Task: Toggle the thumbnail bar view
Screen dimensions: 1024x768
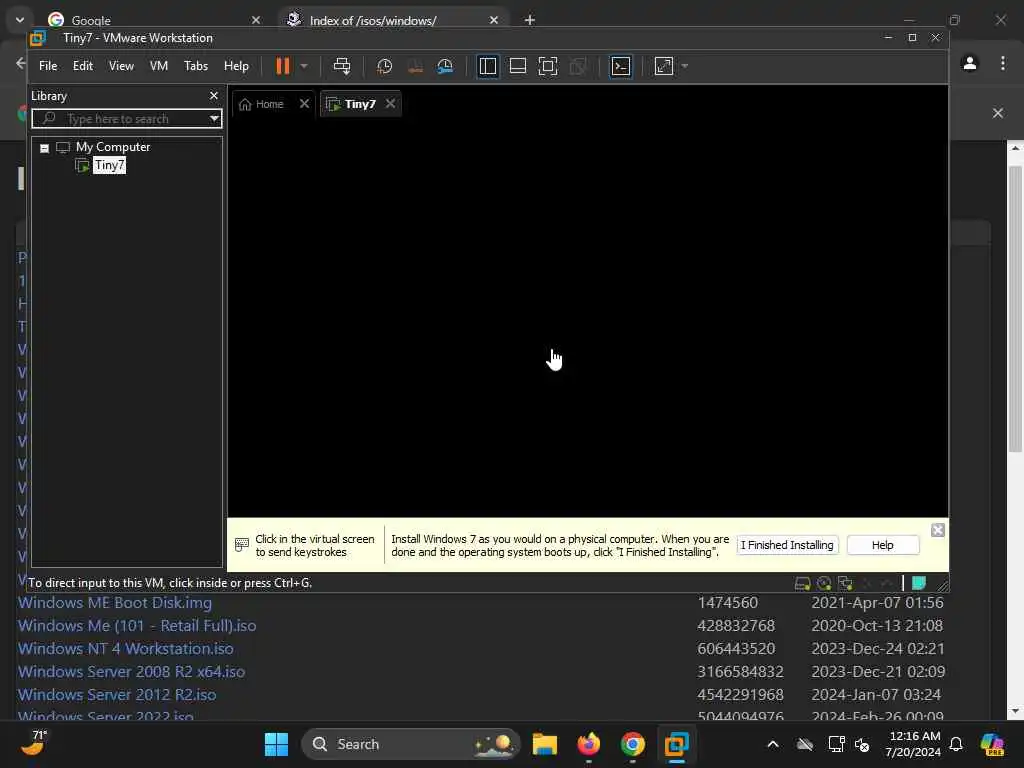Action: click(518, 66)
